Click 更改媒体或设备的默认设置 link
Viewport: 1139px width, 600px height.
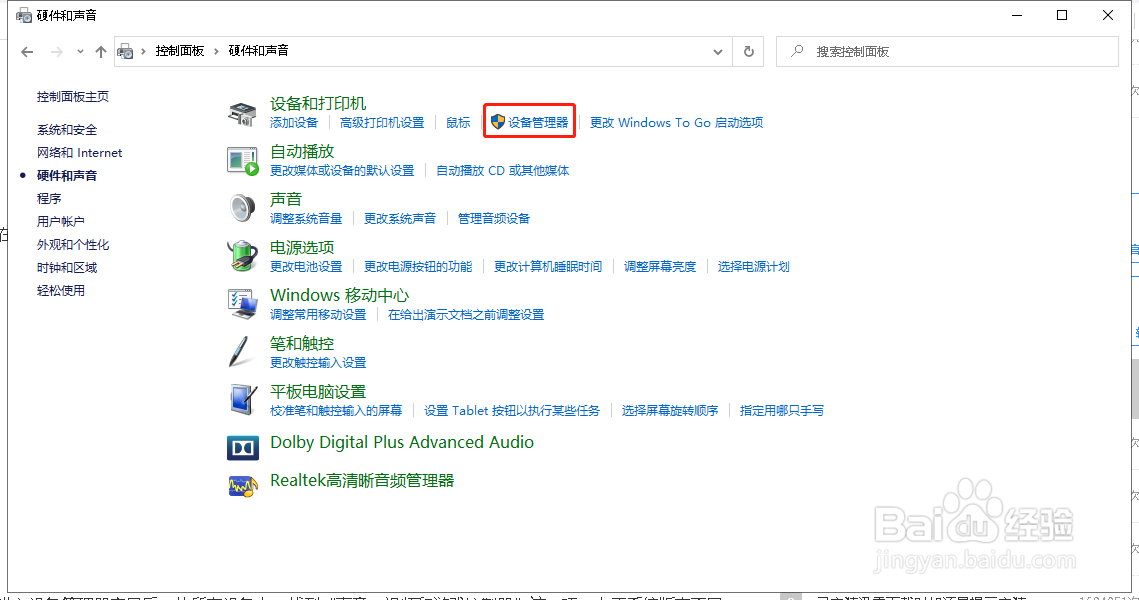(x=342, y=171)
